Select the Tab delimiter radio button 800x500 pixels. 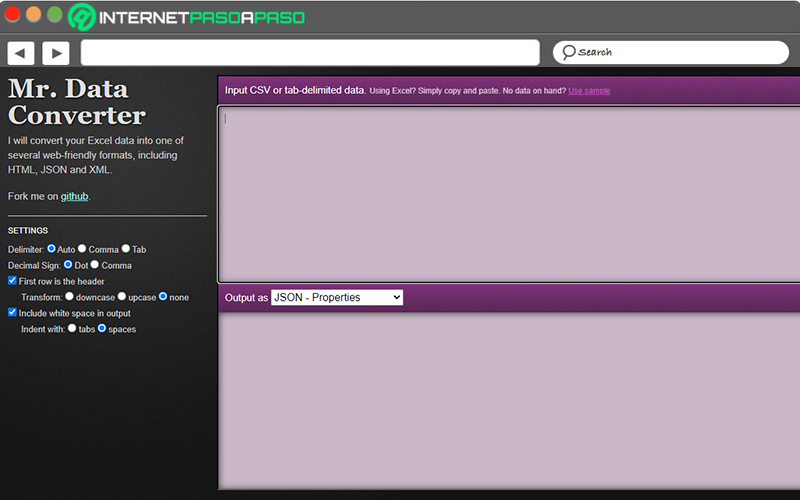[x=126, y=248]
